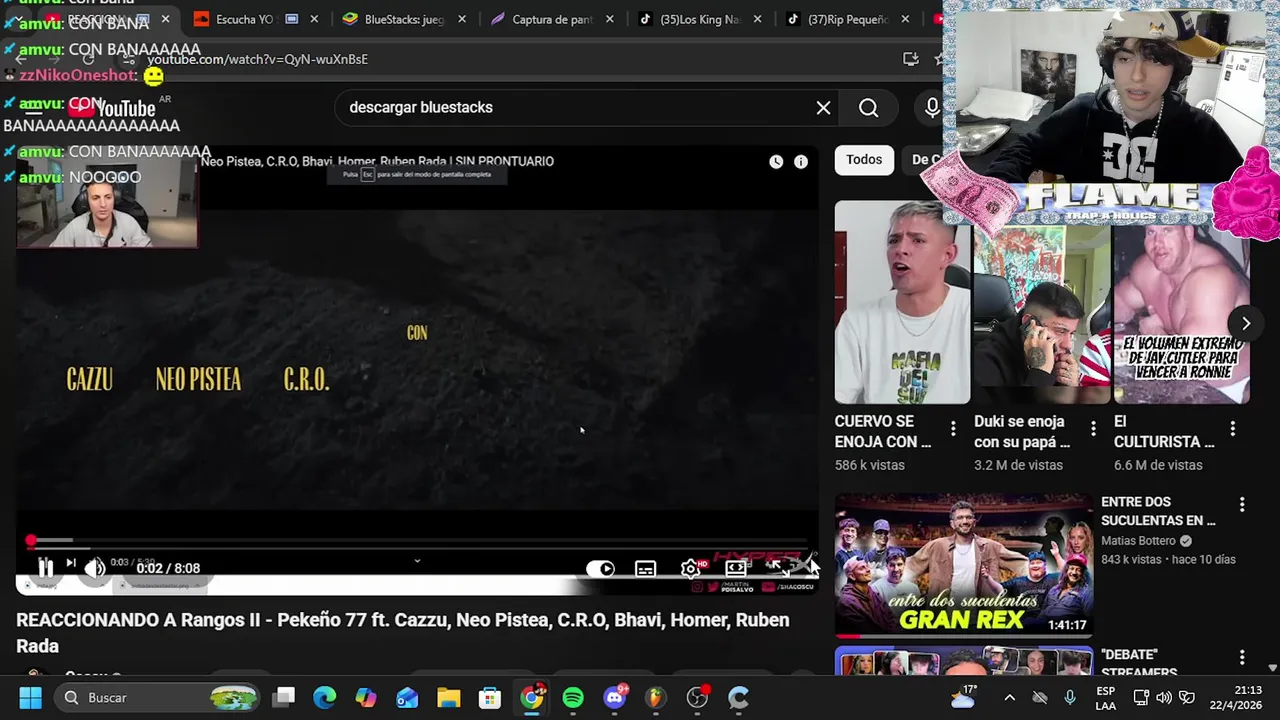The height and width of the screenshot is (720, 1280).
Task: Change the ESP LAA input language
Action: (1106, 697)
